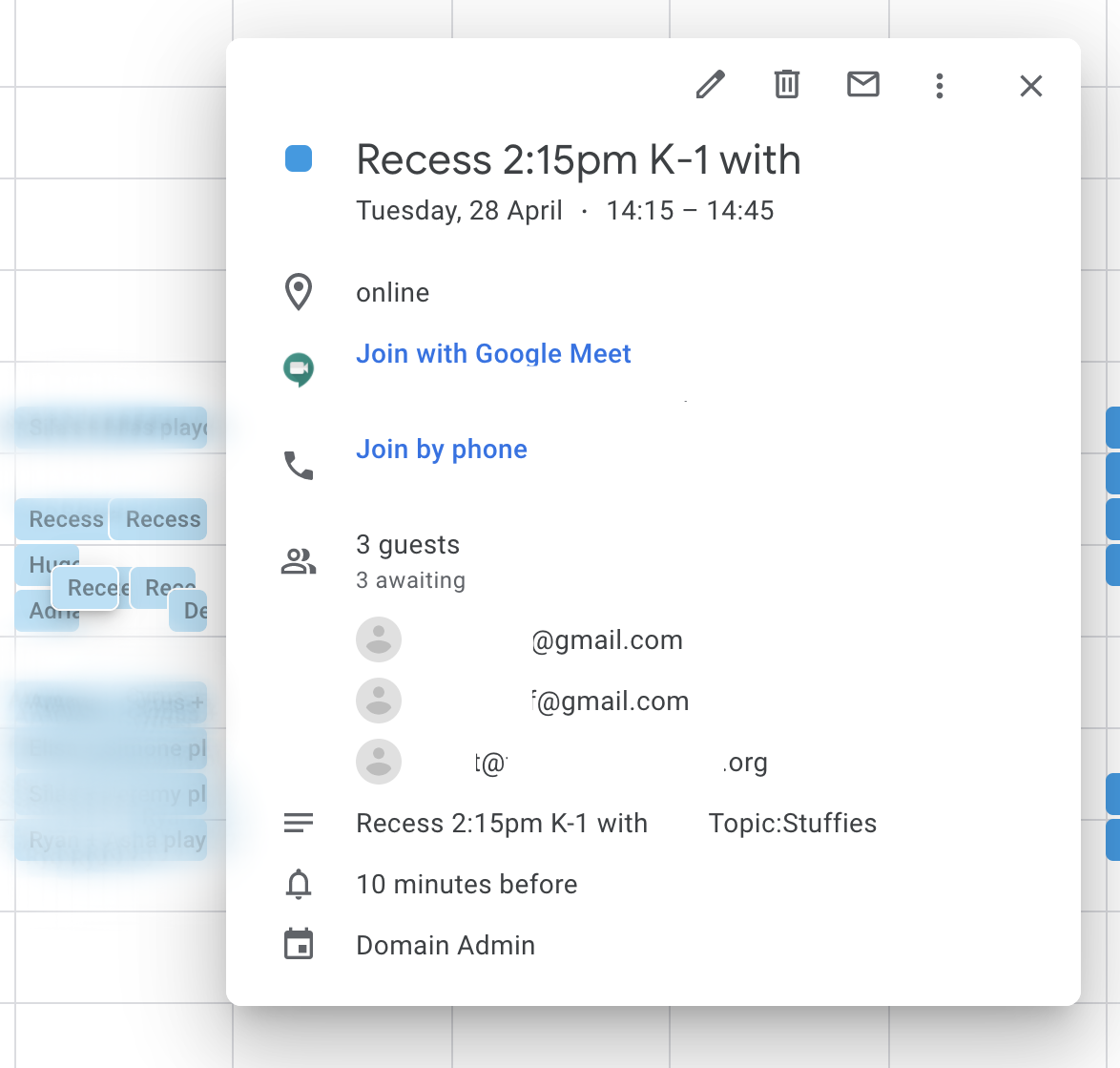The height and width of the screenshot is (1068, 1120).
Task: Close the event details popup
Action: 1030,86
